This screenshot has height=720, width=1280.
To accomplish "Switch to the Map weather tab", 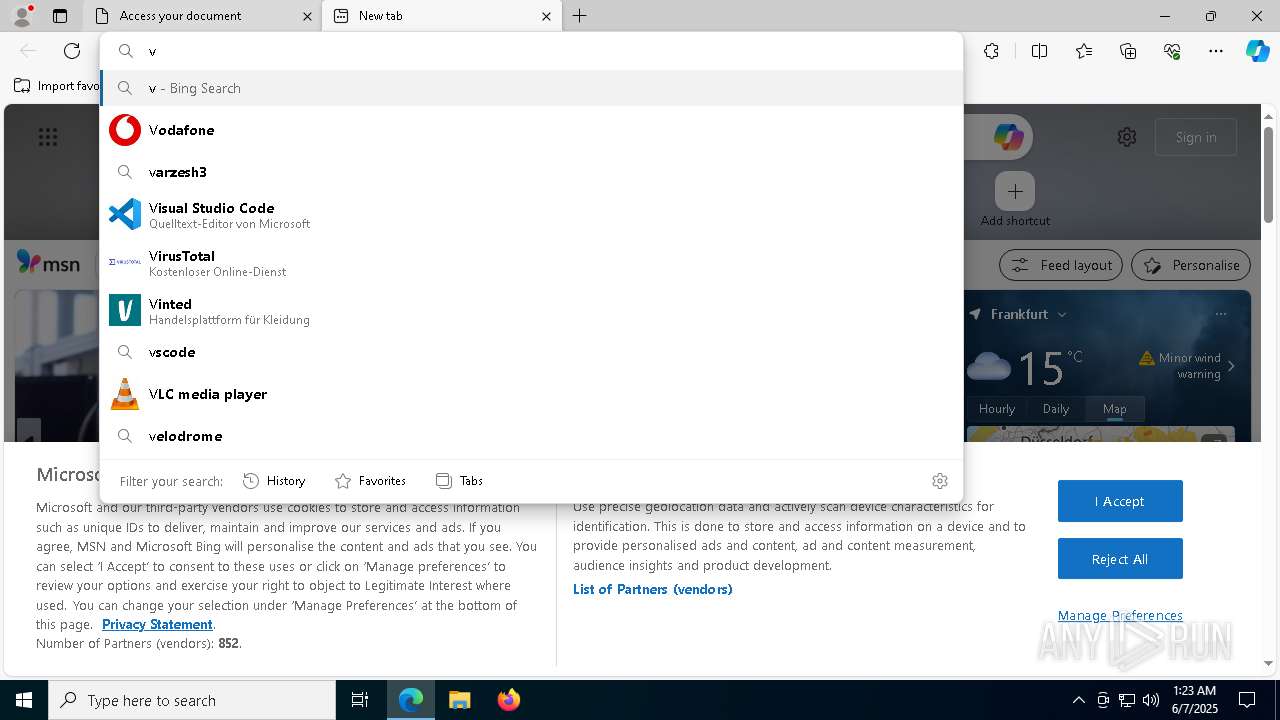I will coord(1114,409).
